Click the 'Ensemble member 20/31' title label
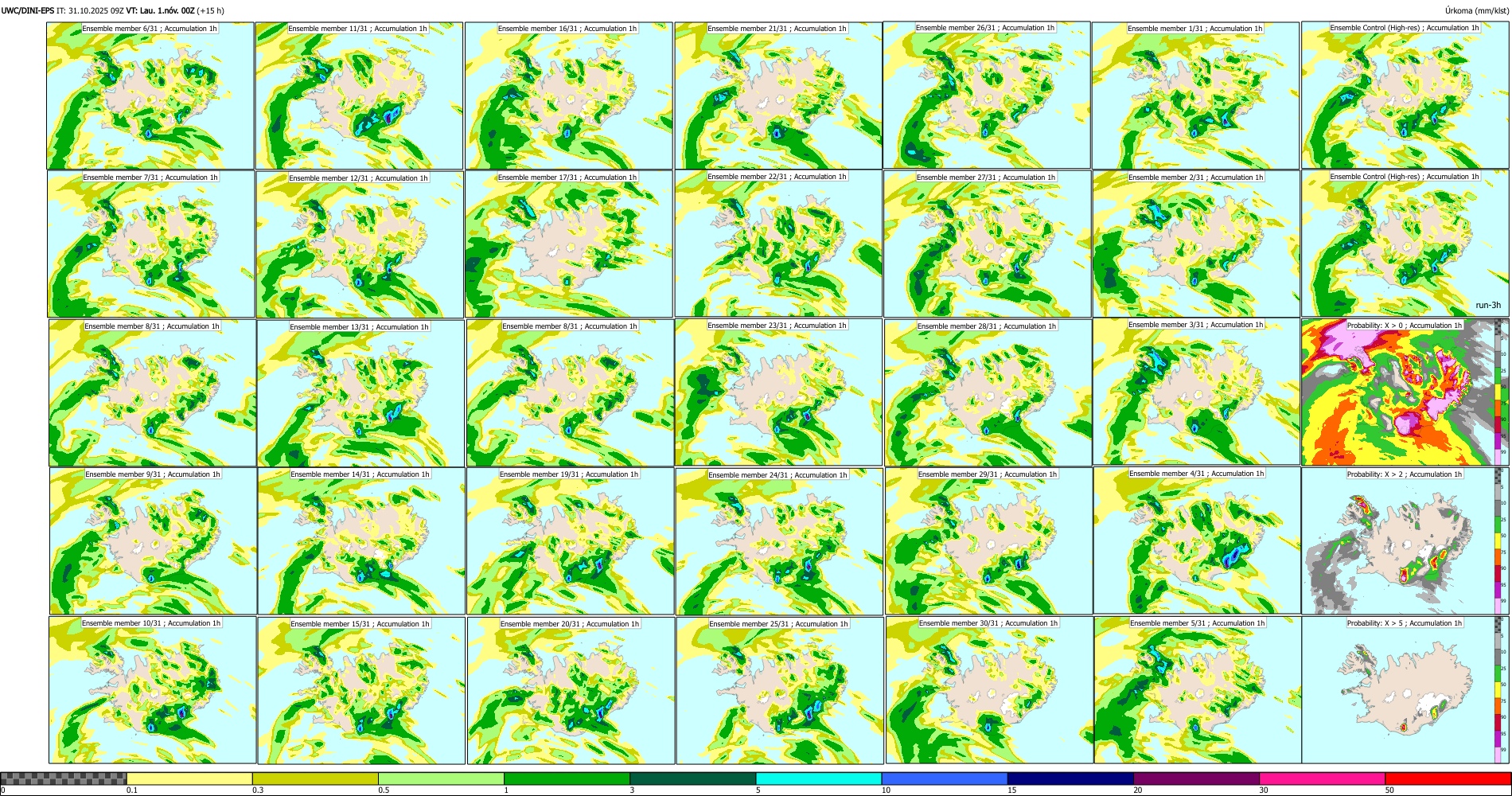Viewport: 1512px width, 796px height. click(570, 624)
